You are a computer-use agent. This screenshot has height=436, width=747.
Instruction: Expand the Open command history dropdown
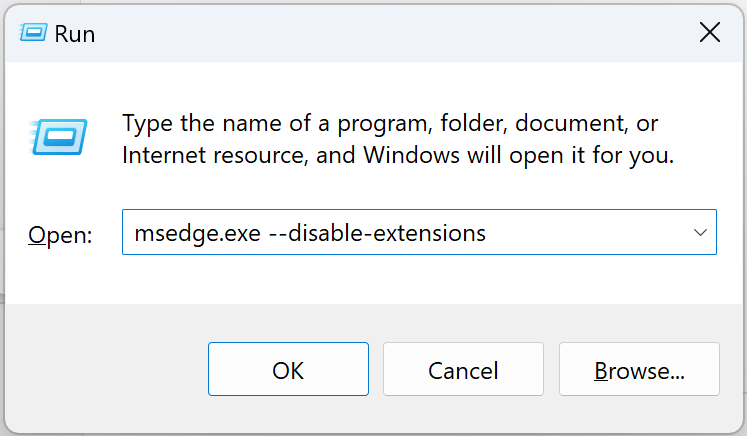click(x=700, y=233)
